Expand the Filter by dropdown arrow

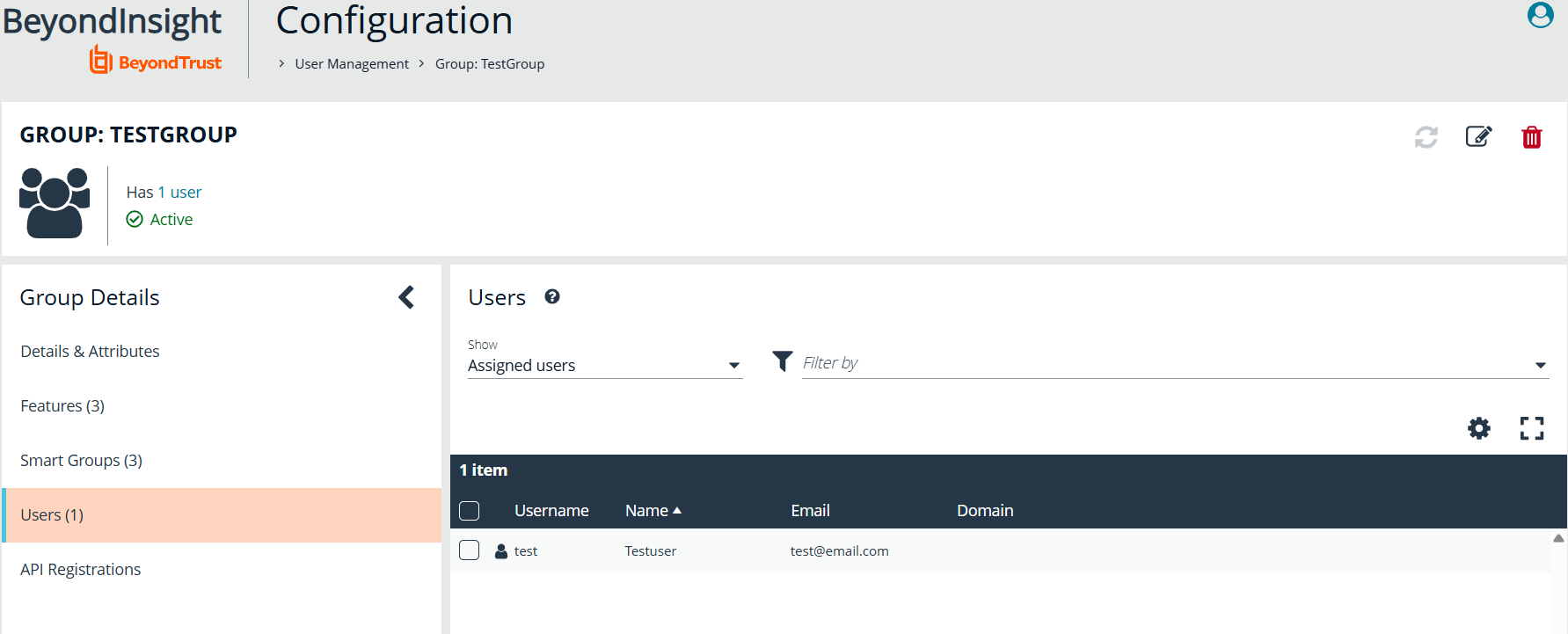[x=1540, y=366]
